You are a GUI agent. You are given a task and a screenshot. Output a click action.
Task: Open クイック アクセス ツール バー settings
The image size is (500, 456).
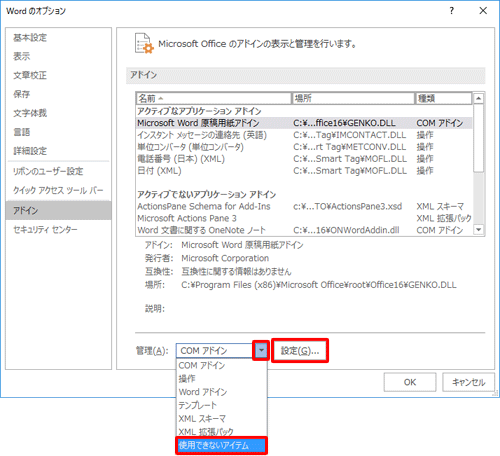[58, 190]
